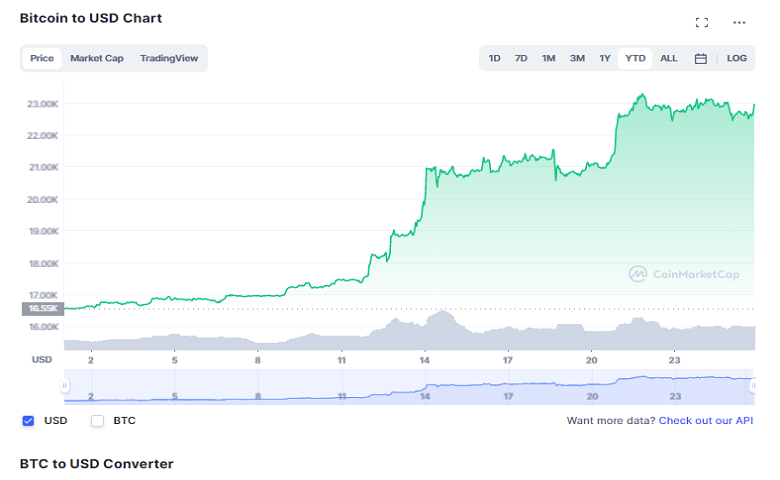Viewport: 780px width, 480px height.
Task: Open the three-dot more options menu
Action: click(x=739, y=22)
